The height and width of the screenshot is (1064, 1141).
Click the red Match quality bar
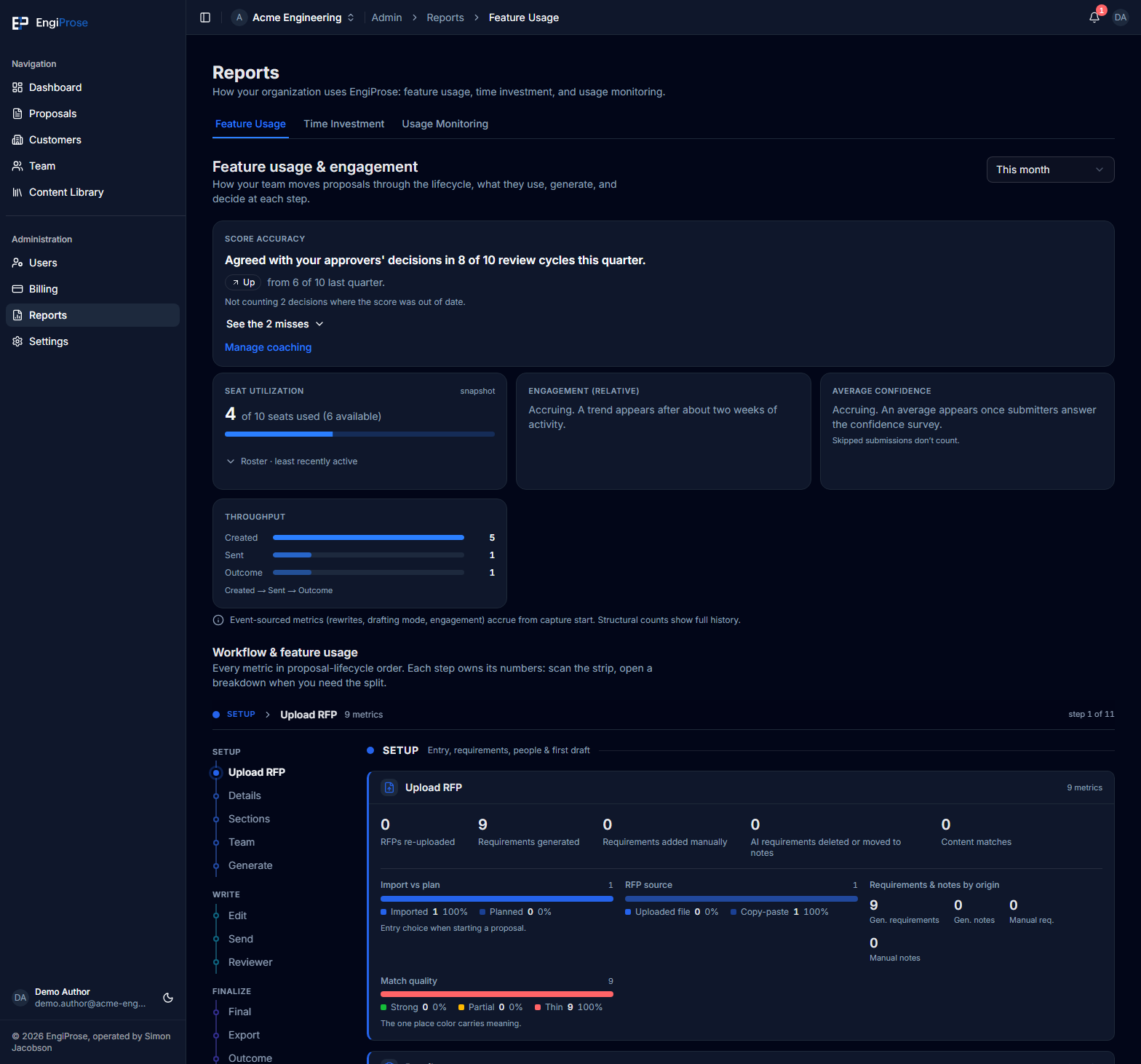pos(497,994)
